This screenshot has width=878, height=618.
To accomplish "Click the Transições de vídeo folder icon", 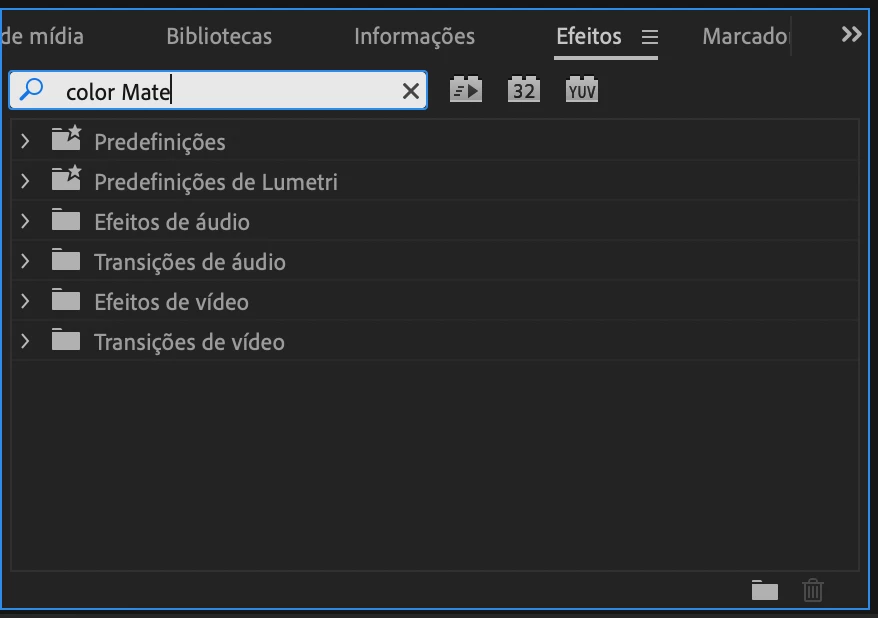I will point(66,340).
